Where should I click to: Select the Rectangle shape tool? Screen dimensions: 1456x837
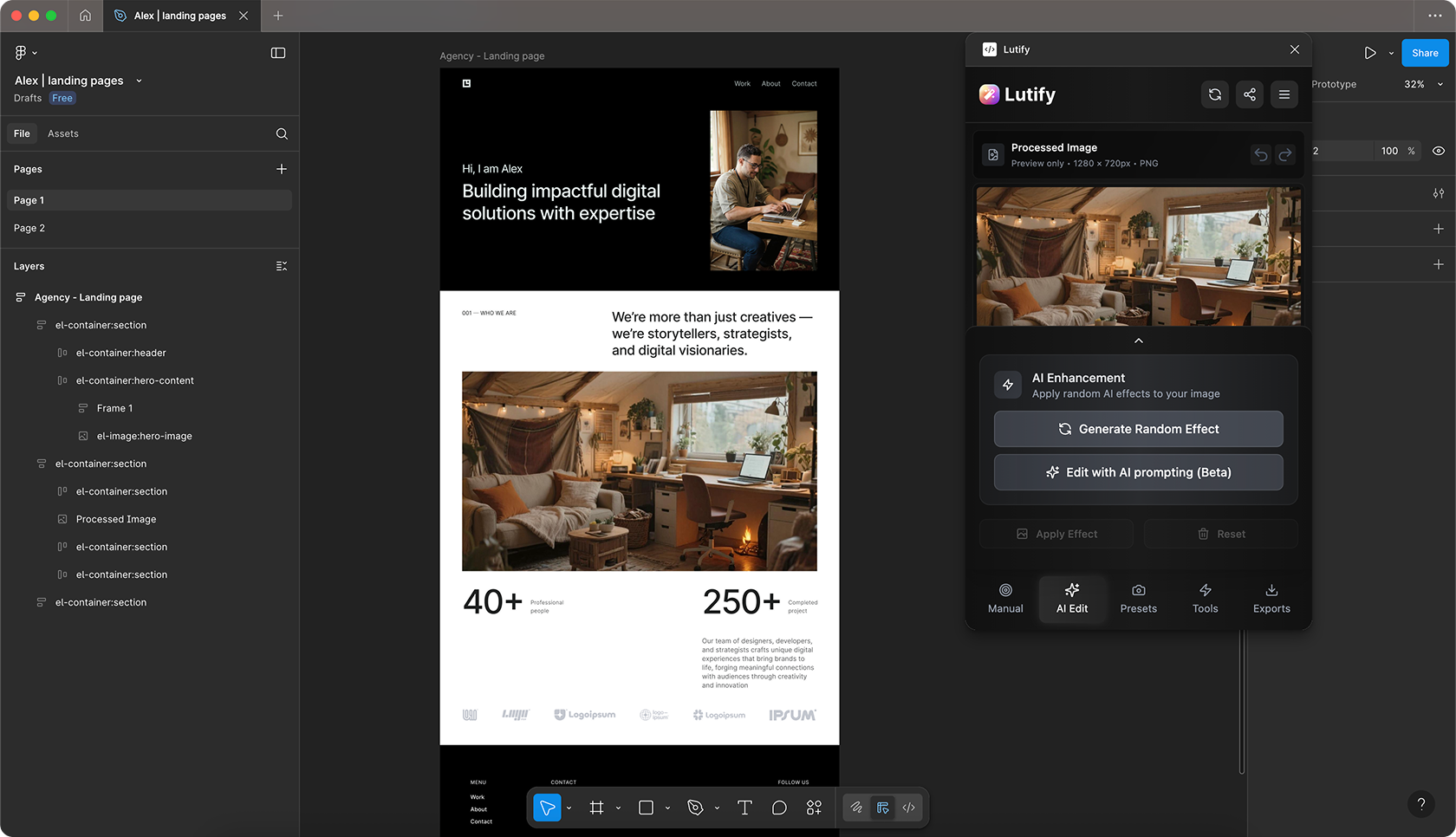coord(646,807)
